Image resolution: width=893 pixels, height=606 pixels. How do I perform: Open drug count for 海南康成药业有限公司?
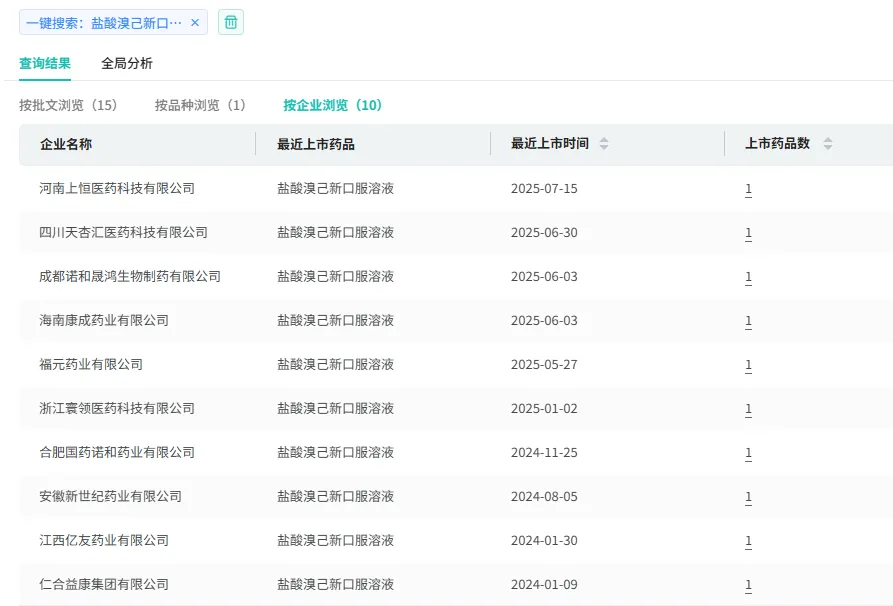(748, 321)
